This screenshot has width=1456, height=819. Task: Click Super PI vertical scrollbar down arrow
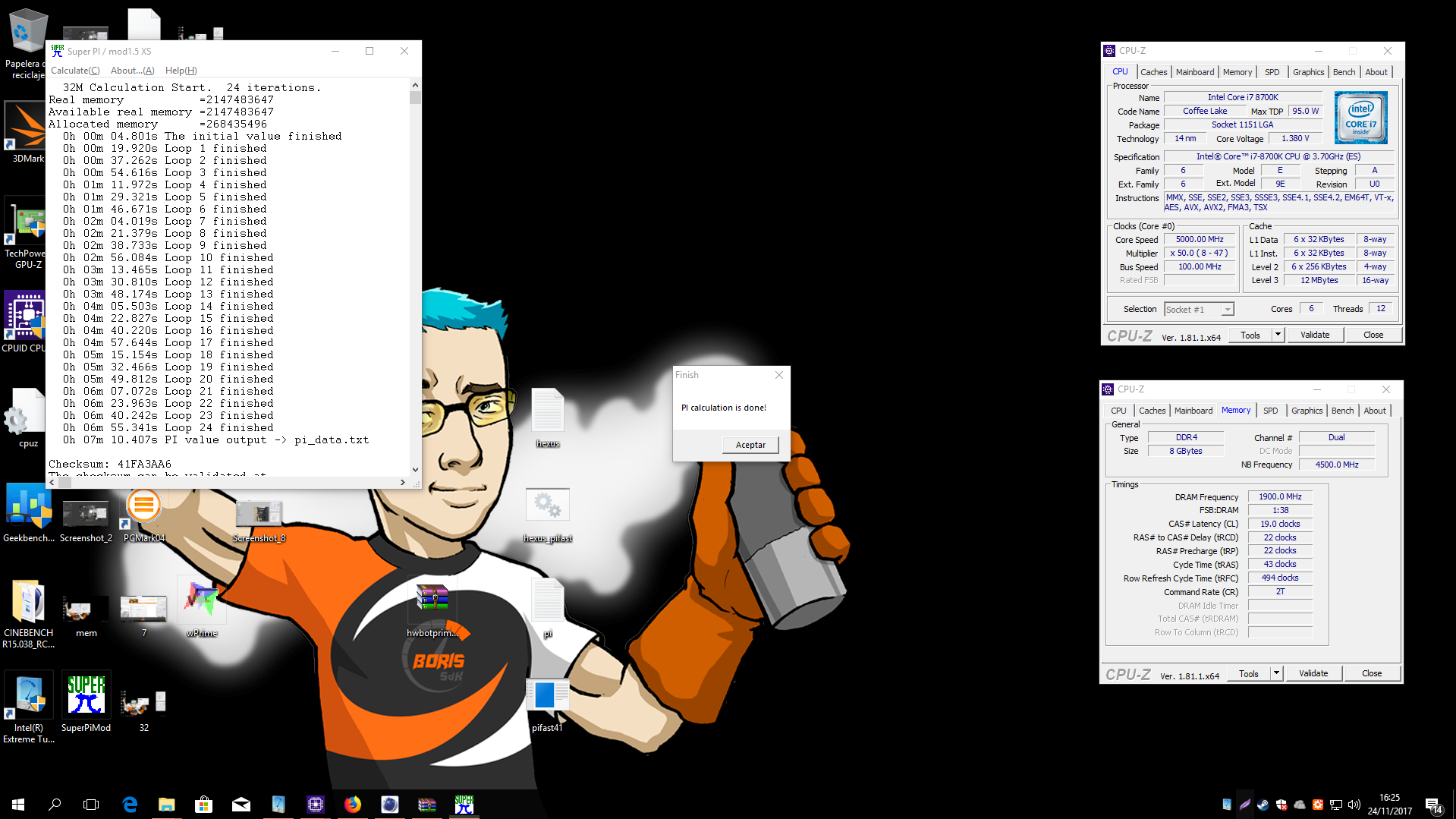click(x=415, y=470)
